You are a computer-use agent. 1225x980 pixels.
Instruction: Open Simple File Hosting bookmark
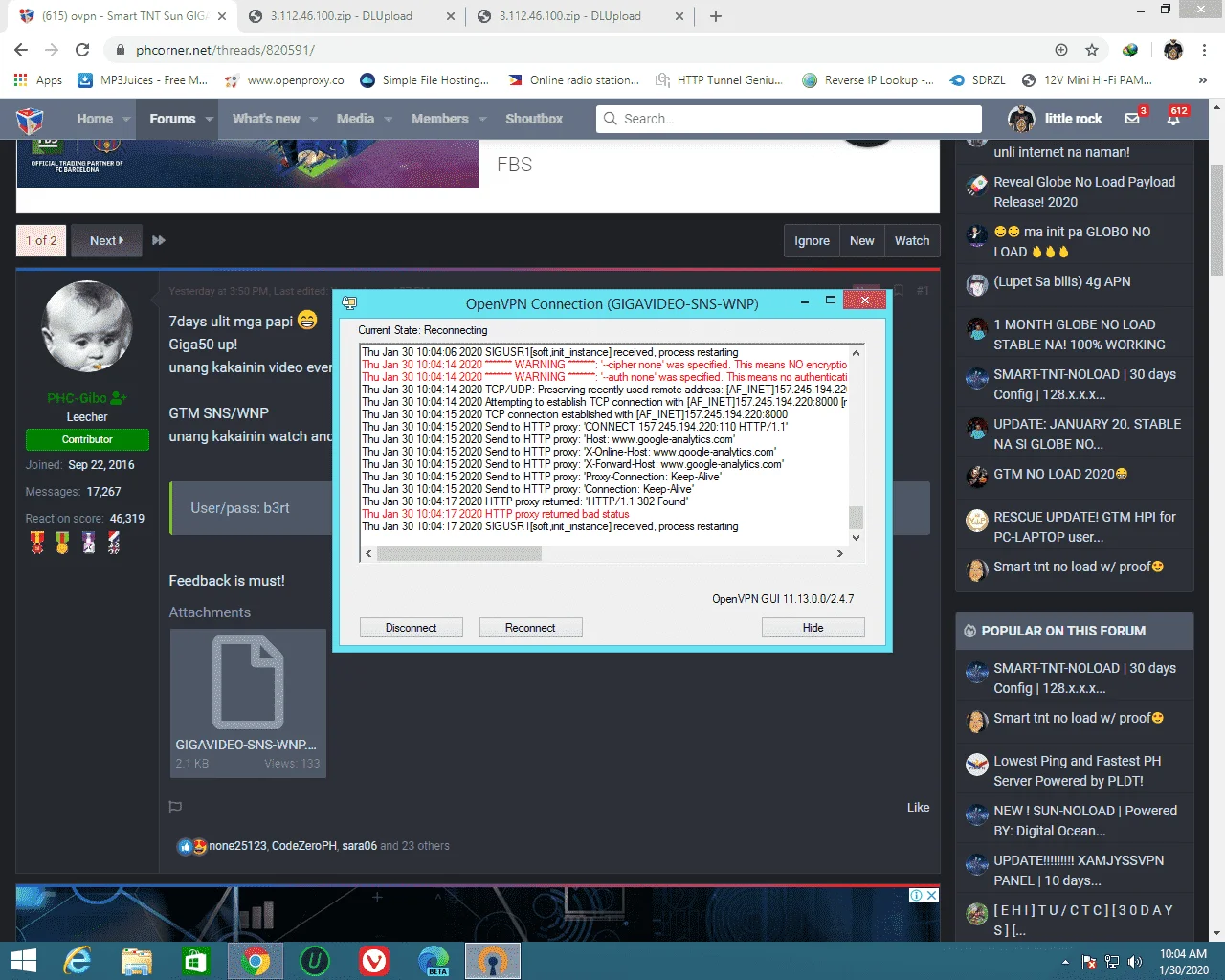pos(424,80)
